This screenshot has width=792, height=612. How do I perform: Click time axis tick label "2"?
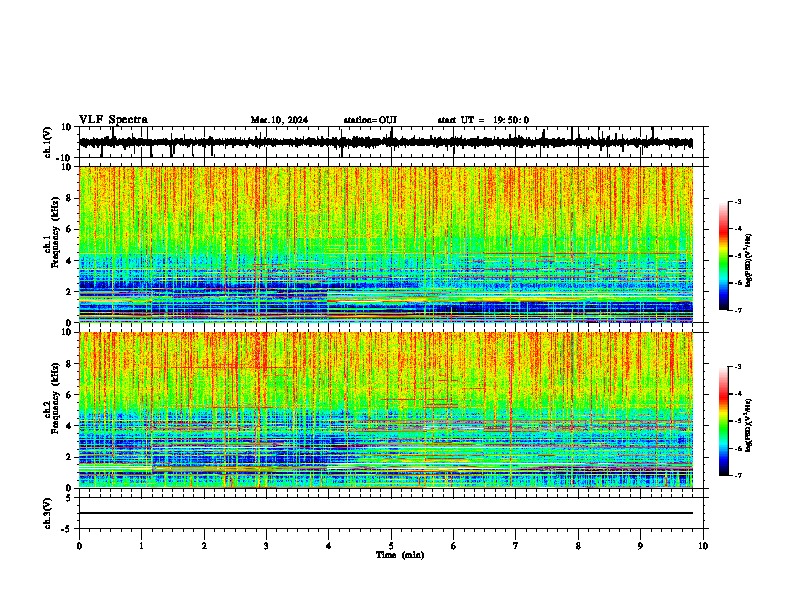click(x=204, y=546)
